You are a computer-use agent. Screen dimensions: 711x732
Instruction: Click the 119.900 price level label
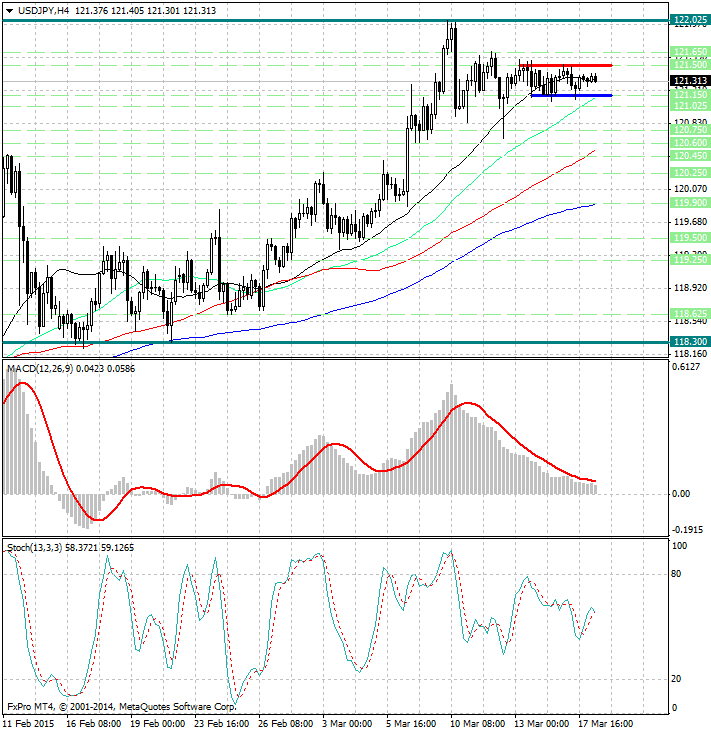coord(690,203)
